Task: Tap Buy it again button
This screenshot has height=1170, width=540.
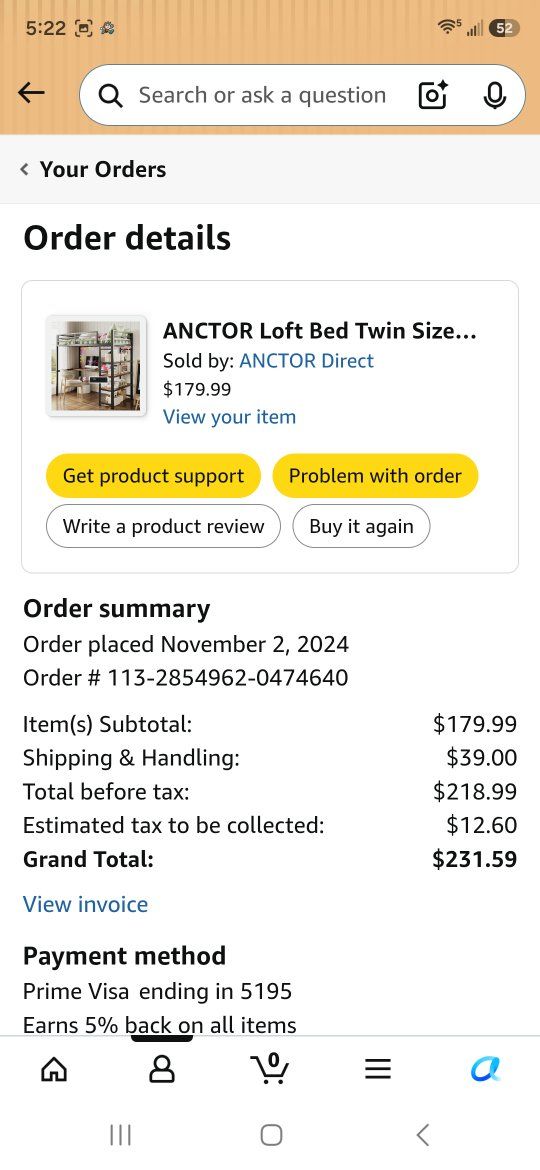Action: [361, 526]
